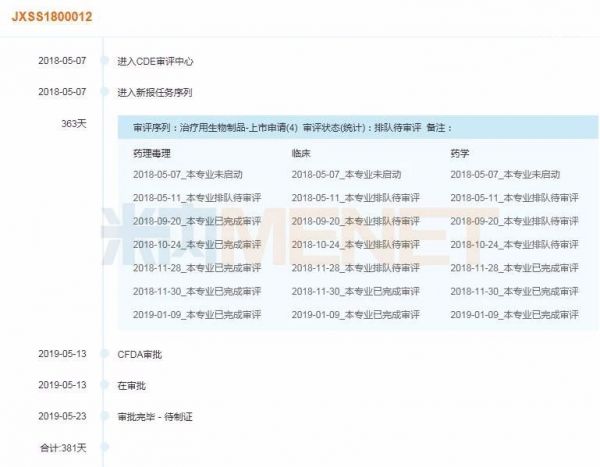Image resolution: width=600 pixels, height=467 pixels.
Task: Click 2018-11-30 entry in 药学 column
Action: pyautogui.click(x=514, y=290)
